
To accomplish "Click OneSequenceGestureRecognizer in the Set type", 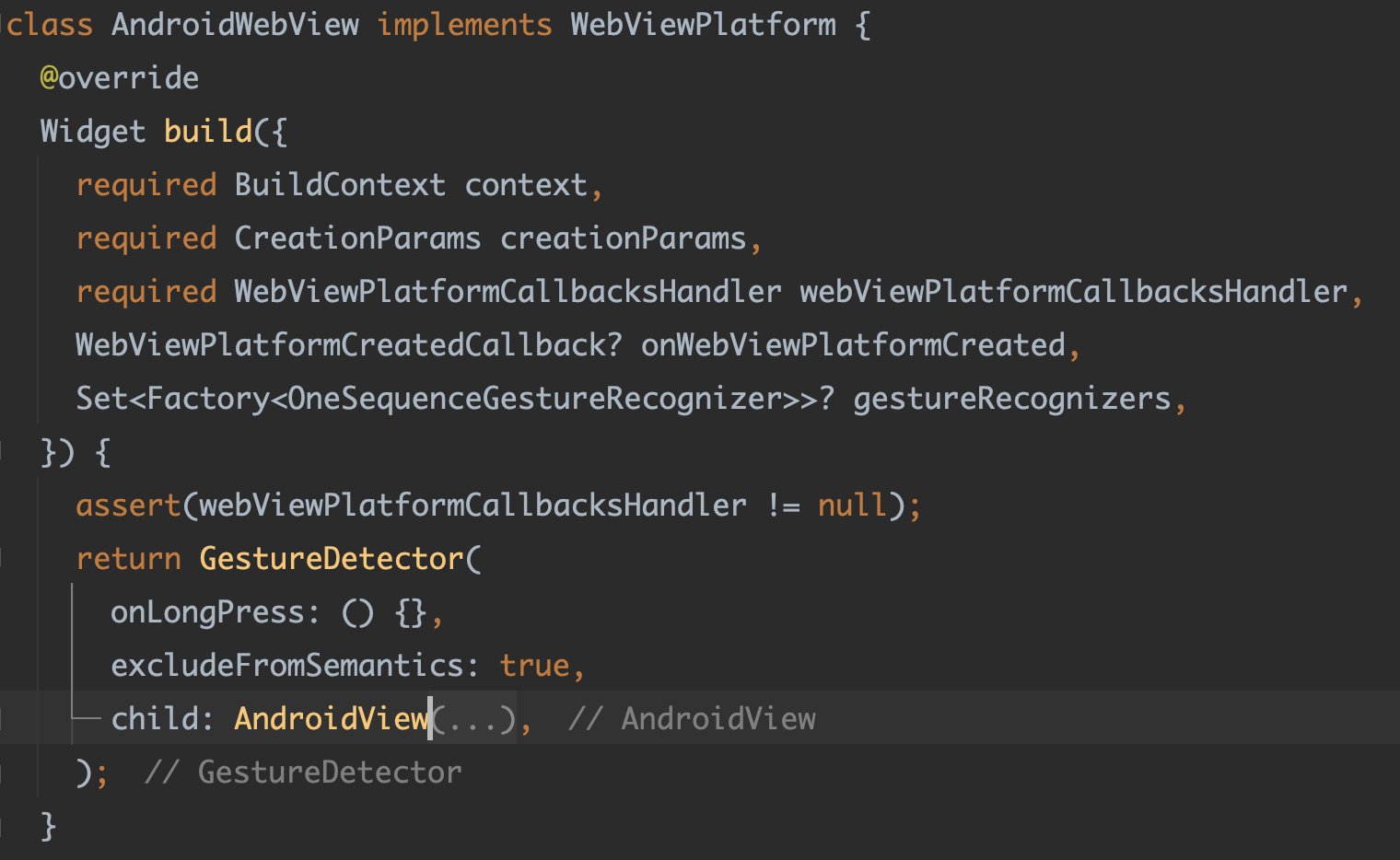I will click(534, 399).
